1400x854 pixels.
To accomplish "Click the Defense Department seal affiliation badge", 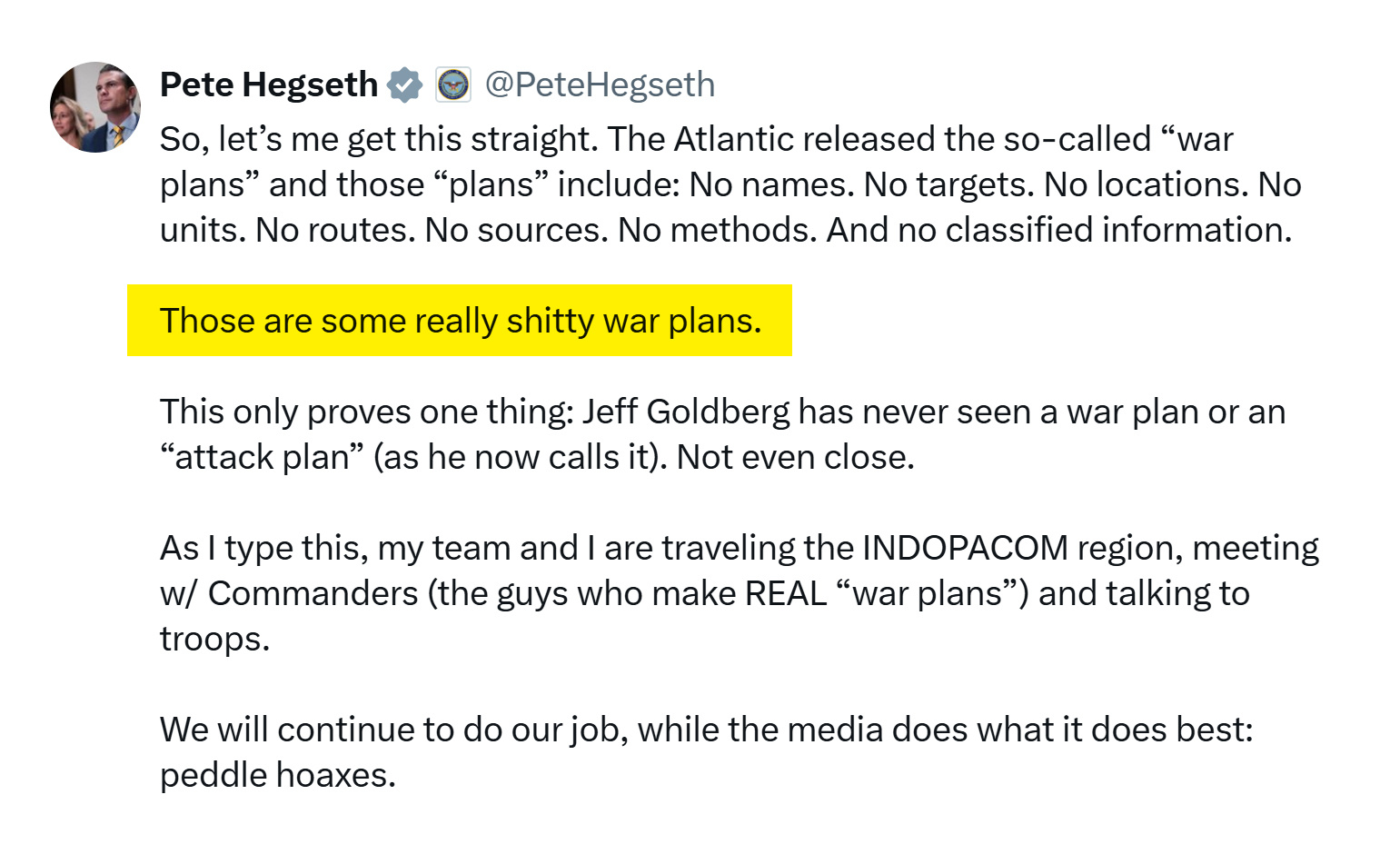I will pyautogui.click(x=453, y=84).
